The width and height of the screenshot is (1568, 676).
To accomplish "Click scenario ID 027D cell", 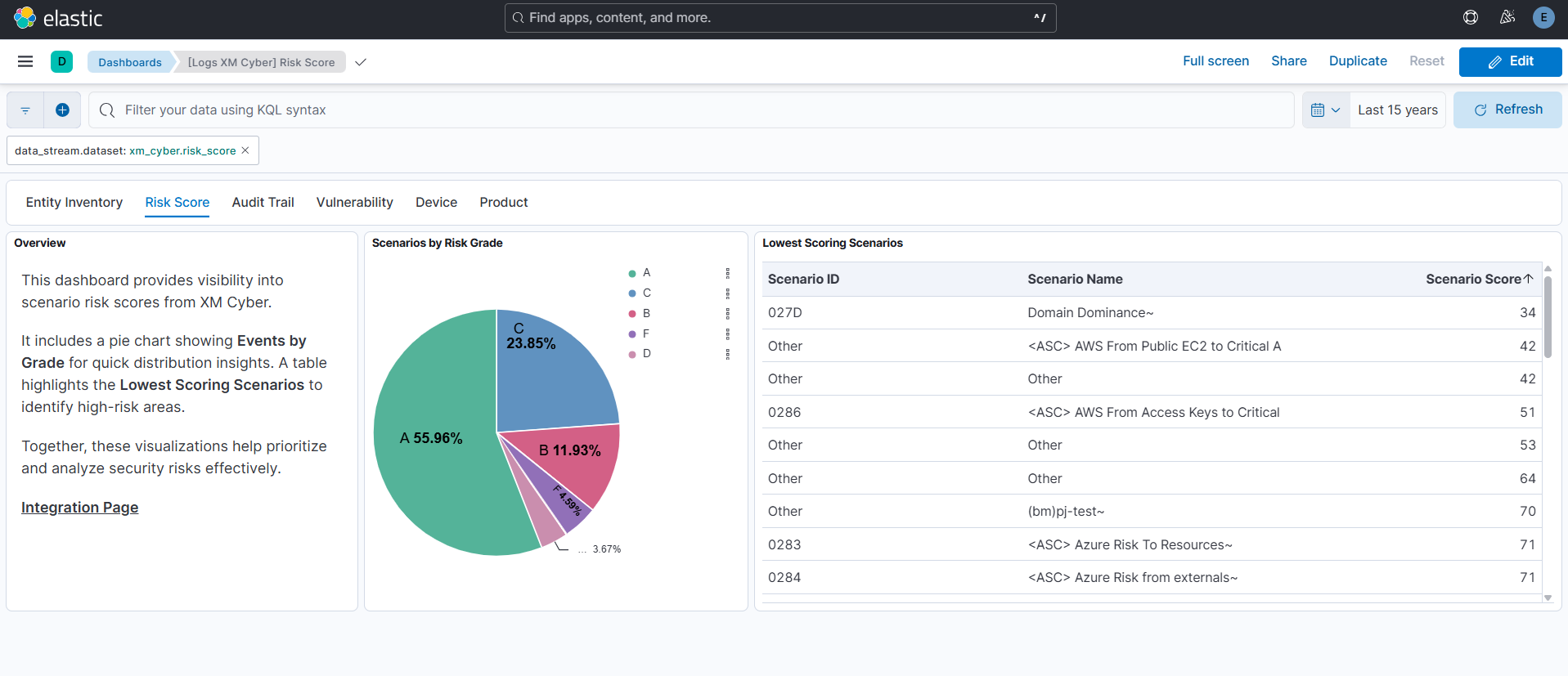I will (x=785, y=312).
